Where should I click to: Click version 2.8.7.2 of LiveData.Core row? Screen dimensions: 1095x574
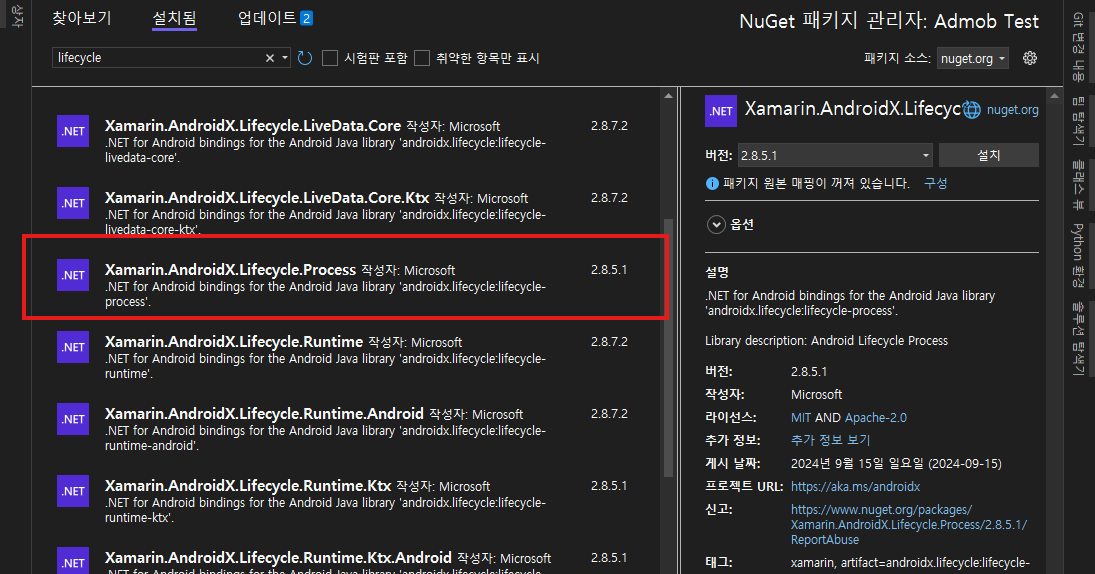point(609,126)
